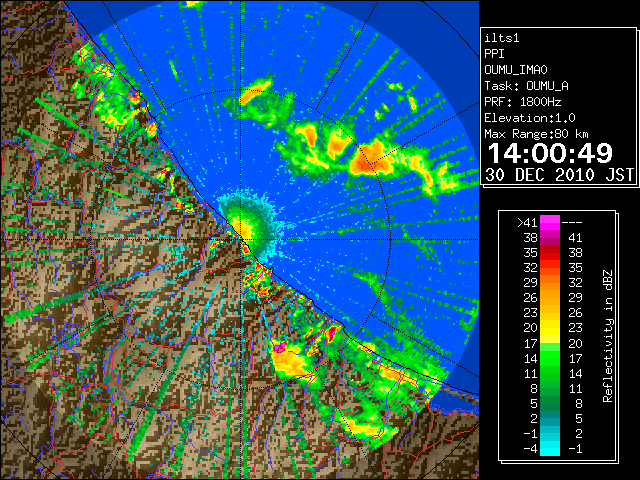Pick the orange 29–32 dBZ legend color
The width and height of the screenshot is (640, 480).
[550, 283]
